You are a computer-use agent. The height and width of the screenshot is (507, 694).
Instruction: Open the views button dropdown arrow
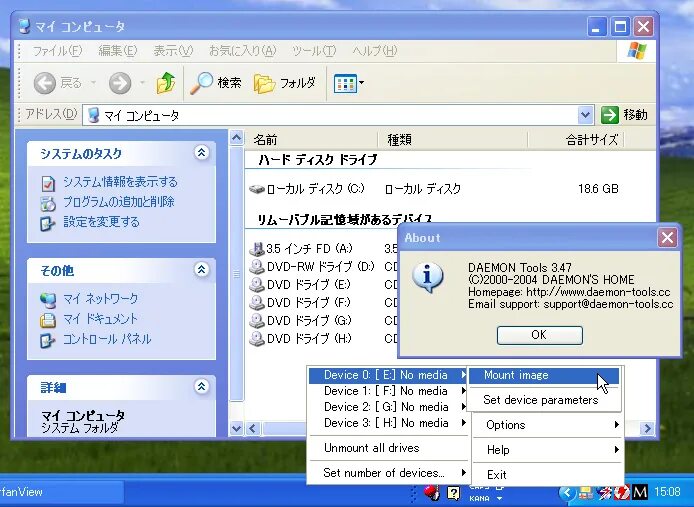point(362,82)
